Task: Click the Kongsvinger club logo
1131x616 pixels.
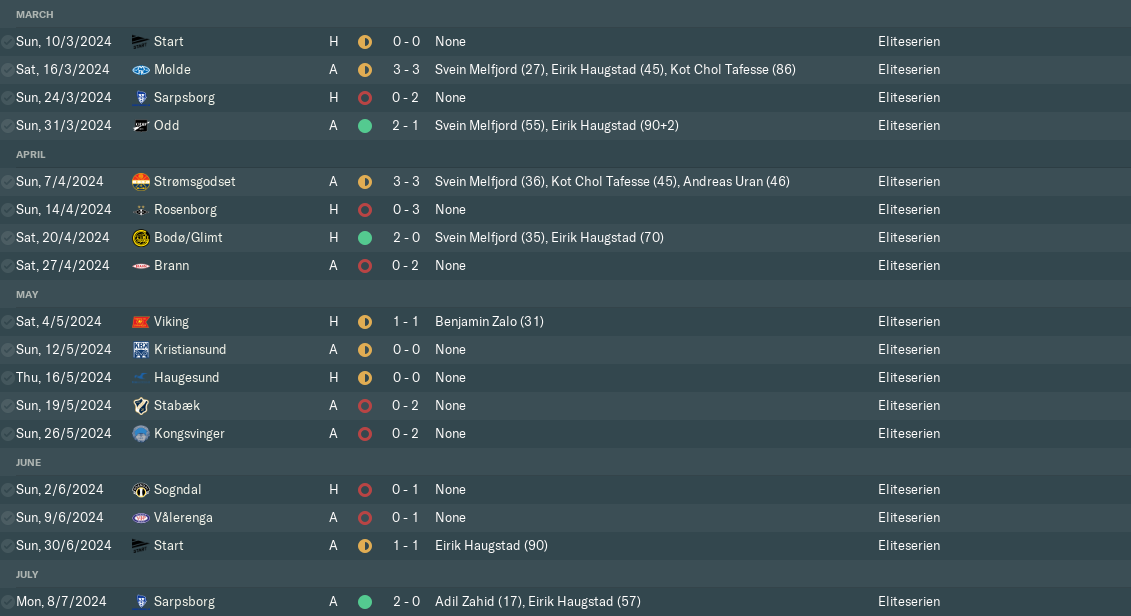Action: coord(141,434)
